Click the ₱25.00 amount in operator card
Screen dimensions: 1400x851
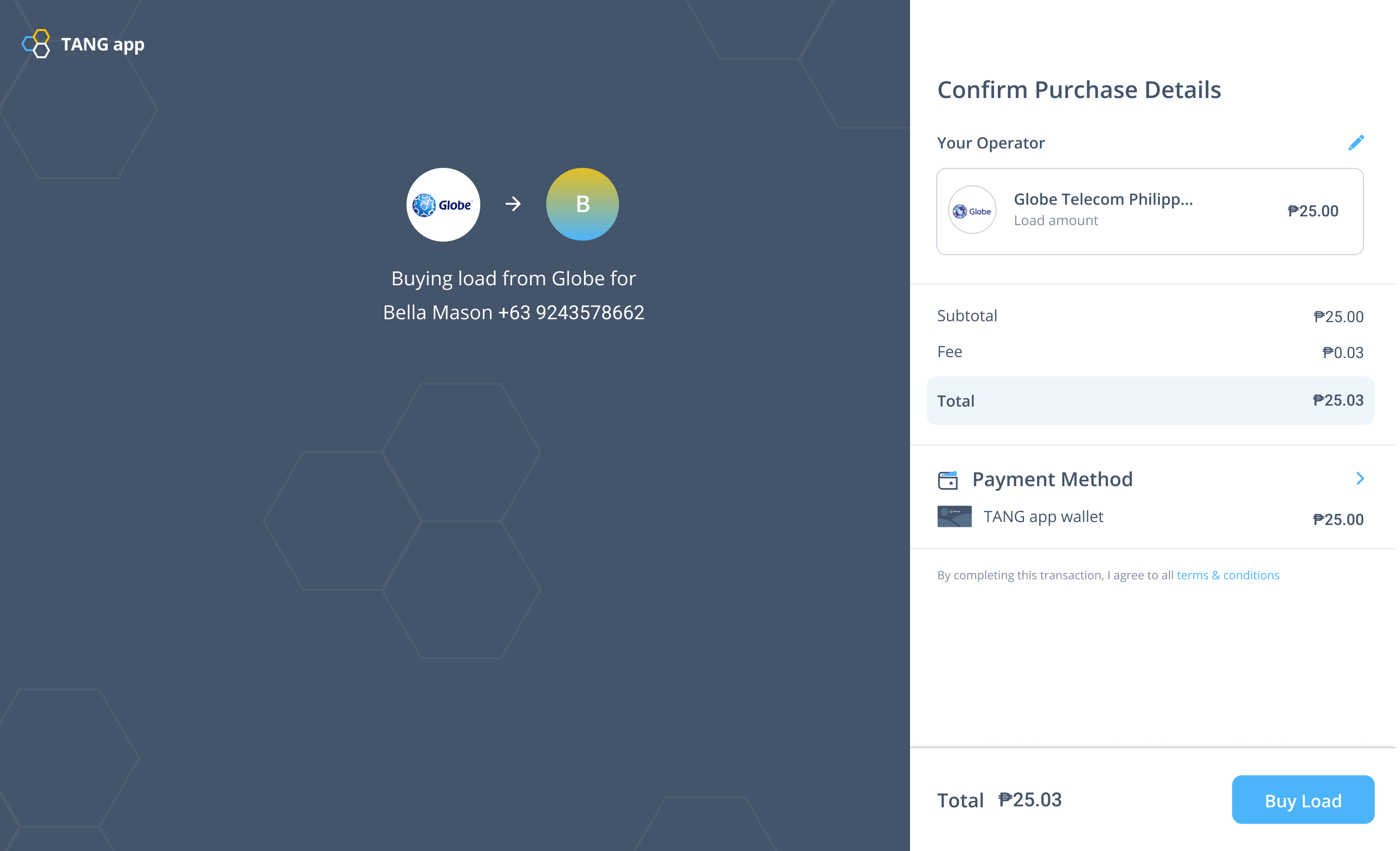pyautogui.click(x=1313, y=211)
